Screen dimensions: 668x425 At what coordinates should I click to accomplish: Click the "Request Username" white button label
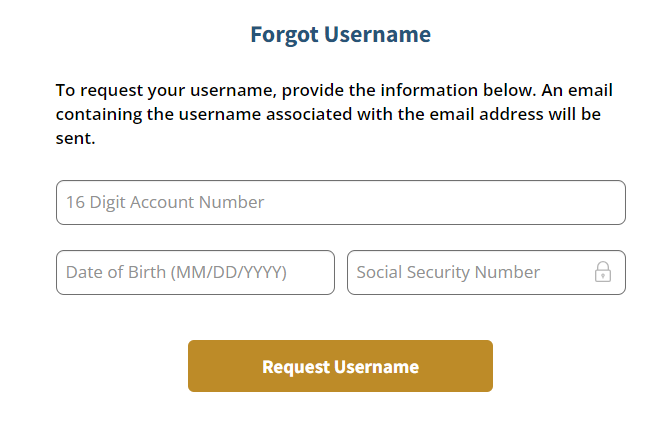tap(340, 367)
